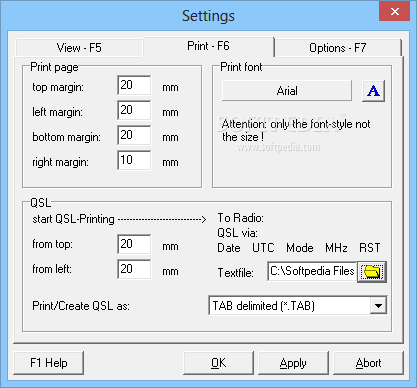Select the TAB delimited (*.TAB) combo box
417x388 pixels.
click(x=298, y=305)
